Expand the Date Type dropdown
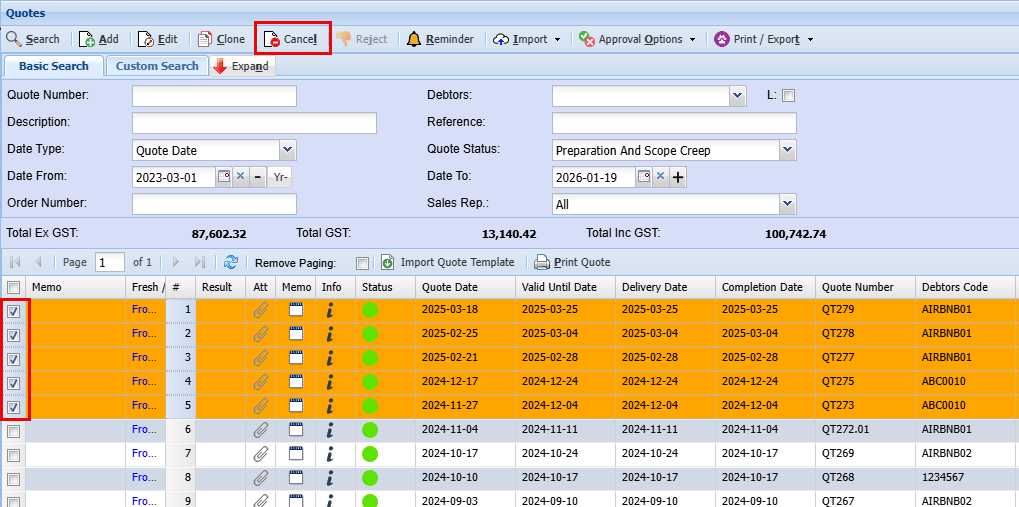This screenshot has height=507, width=1019. (x=288, y=150)
